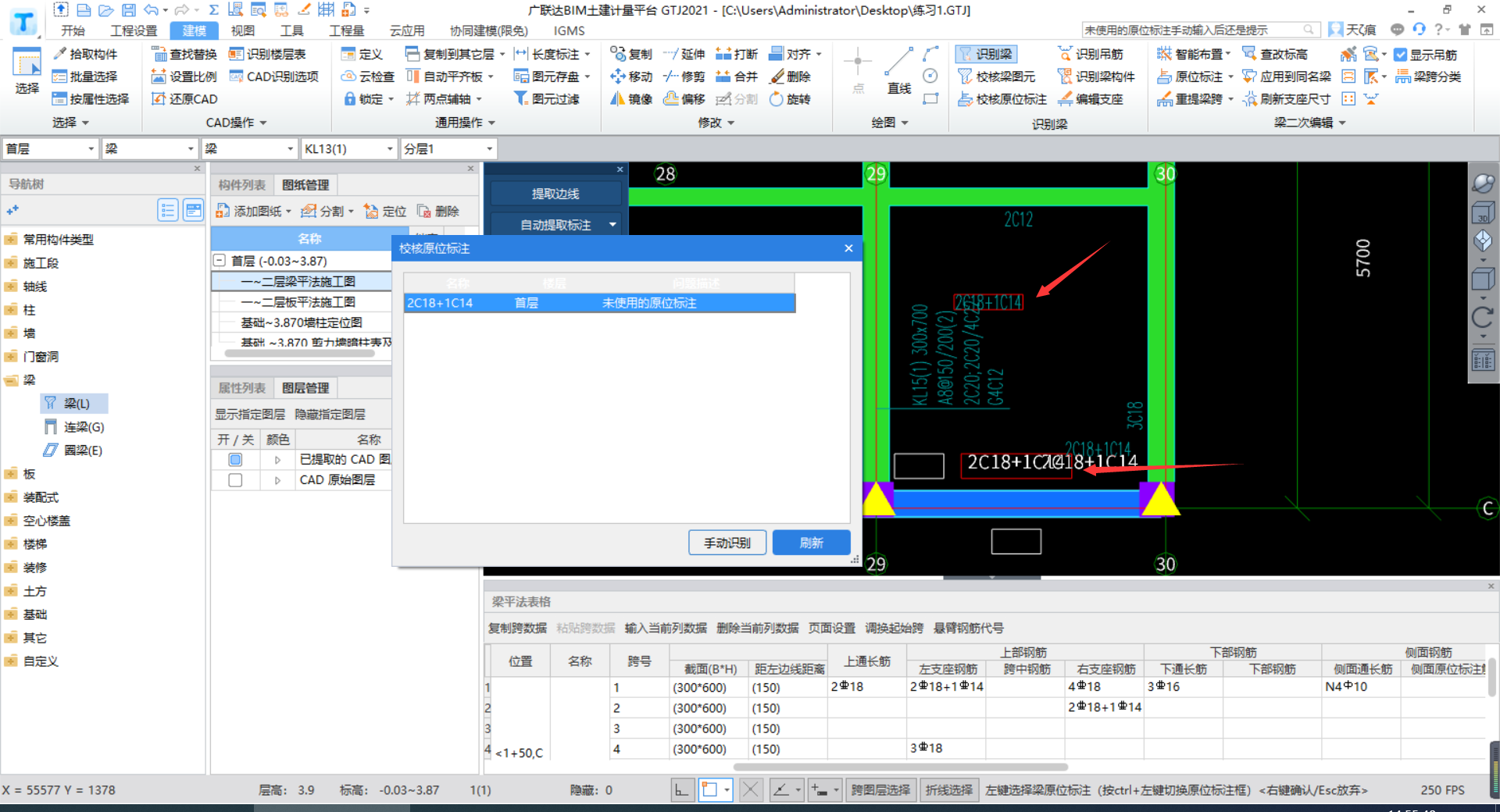This screenshot has width=1500, height=812.
Task: Click 2⌀18 上通长筋 cell in row 1
Action: coord(867,686)
